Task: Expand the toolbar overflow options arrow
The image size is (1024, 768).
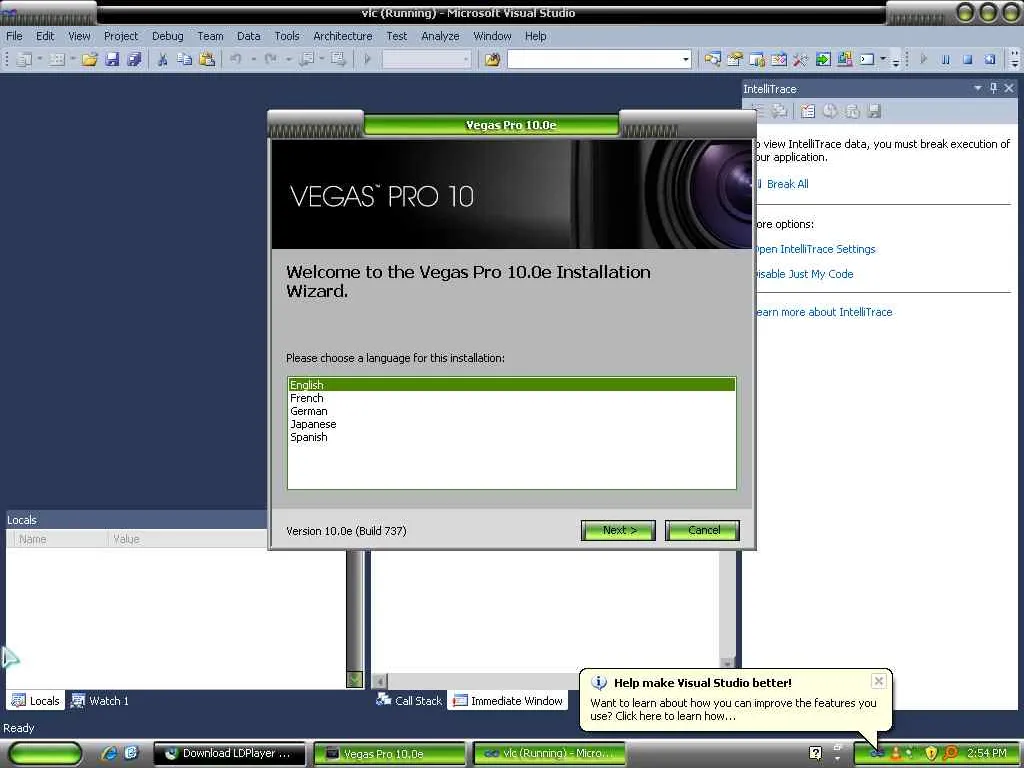Action: point(1014,60)
